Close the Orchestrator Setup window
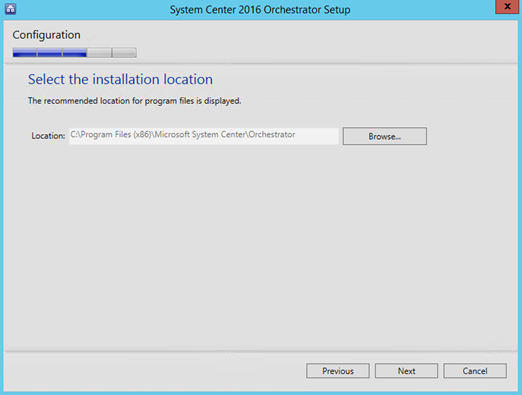522x395 pixels. pyautogui.click(x=507, y=6)
